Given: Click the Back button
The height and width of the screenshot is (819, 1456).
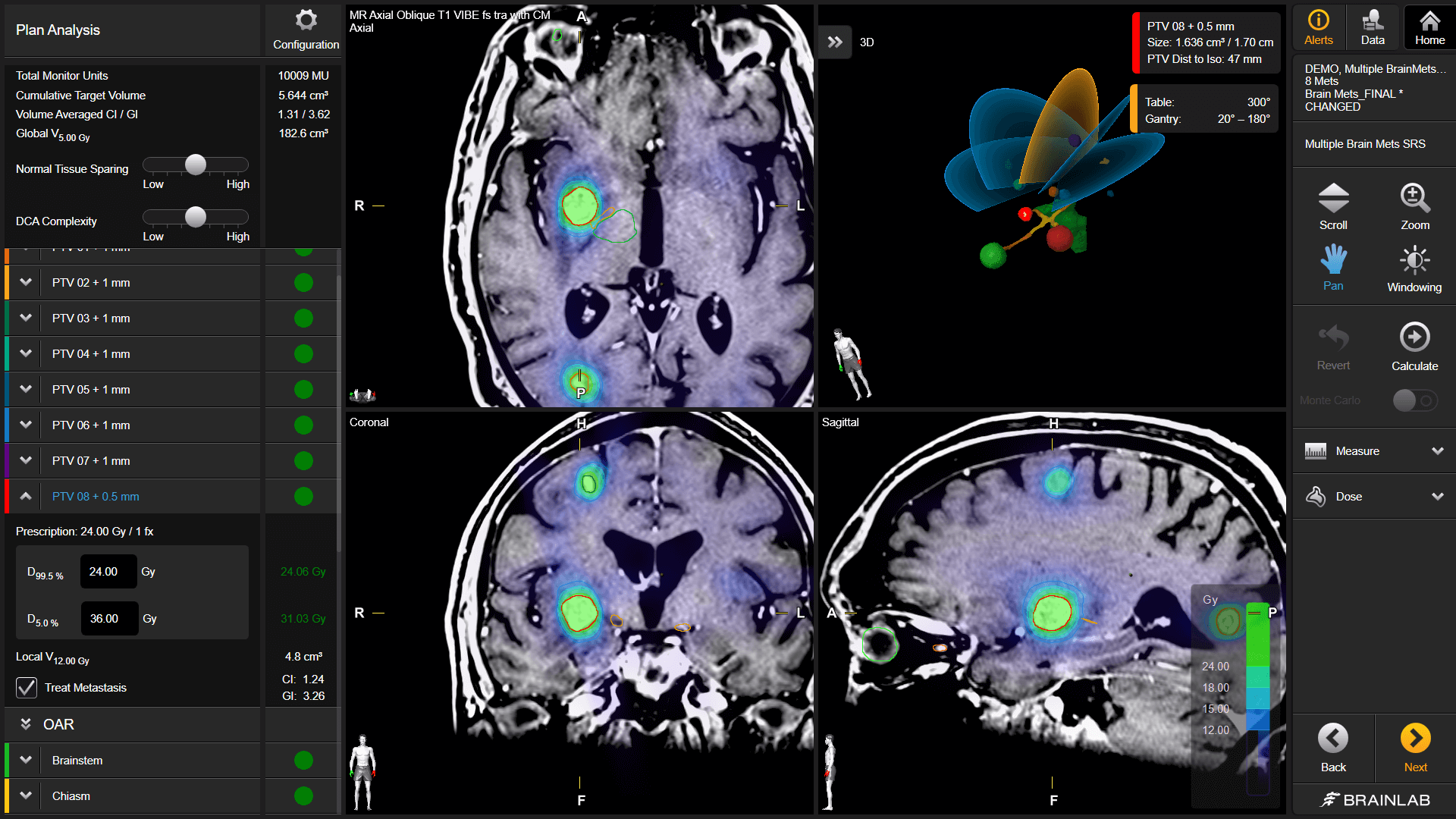Looking at the screenshot, I should 1333,748.
